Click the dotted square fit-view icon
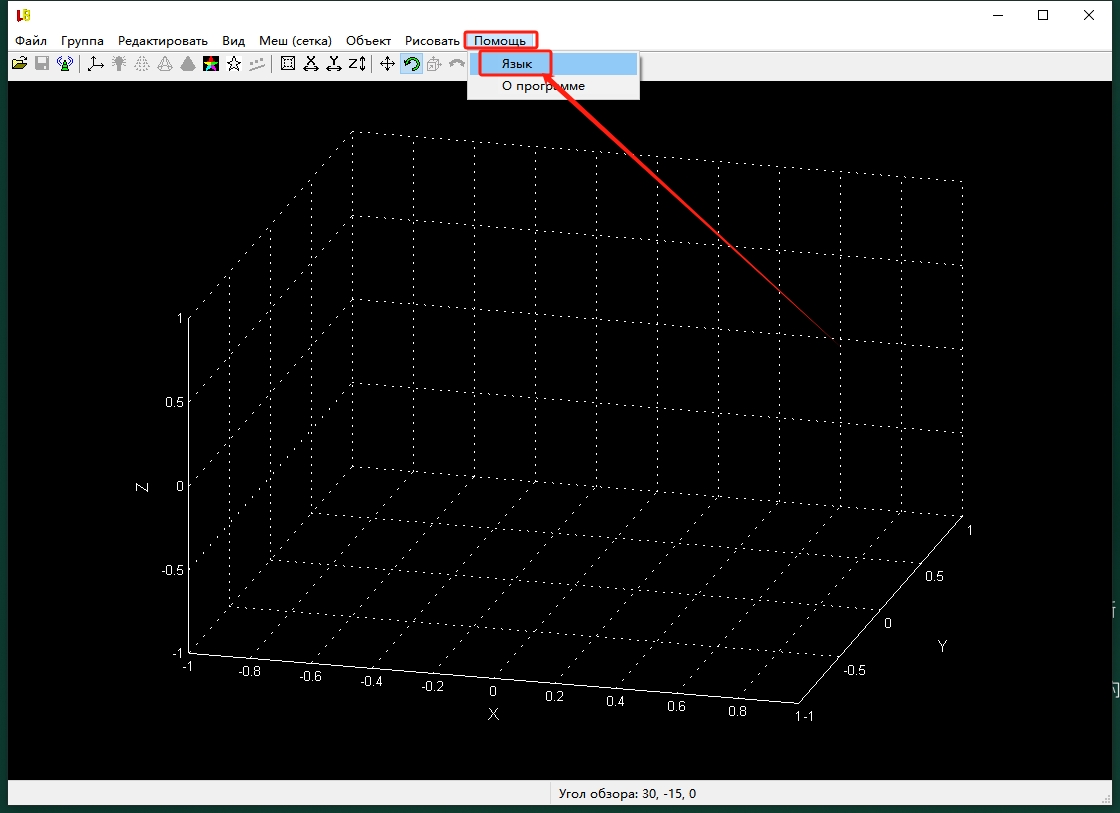Image resolution: width=1120 pixels, height=813 pixels. point(288,64)
